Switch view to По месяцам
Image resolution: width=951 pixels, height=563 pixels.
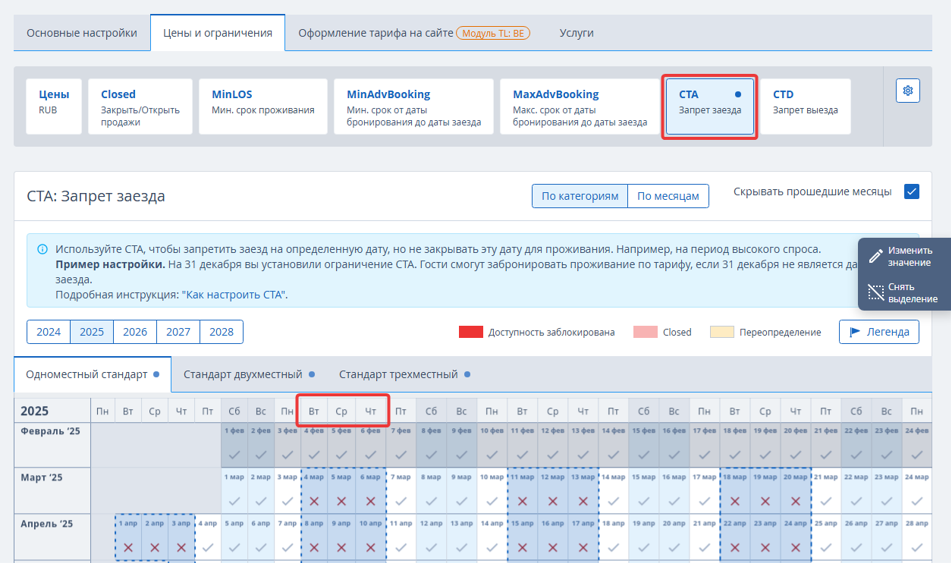point(668,196)
